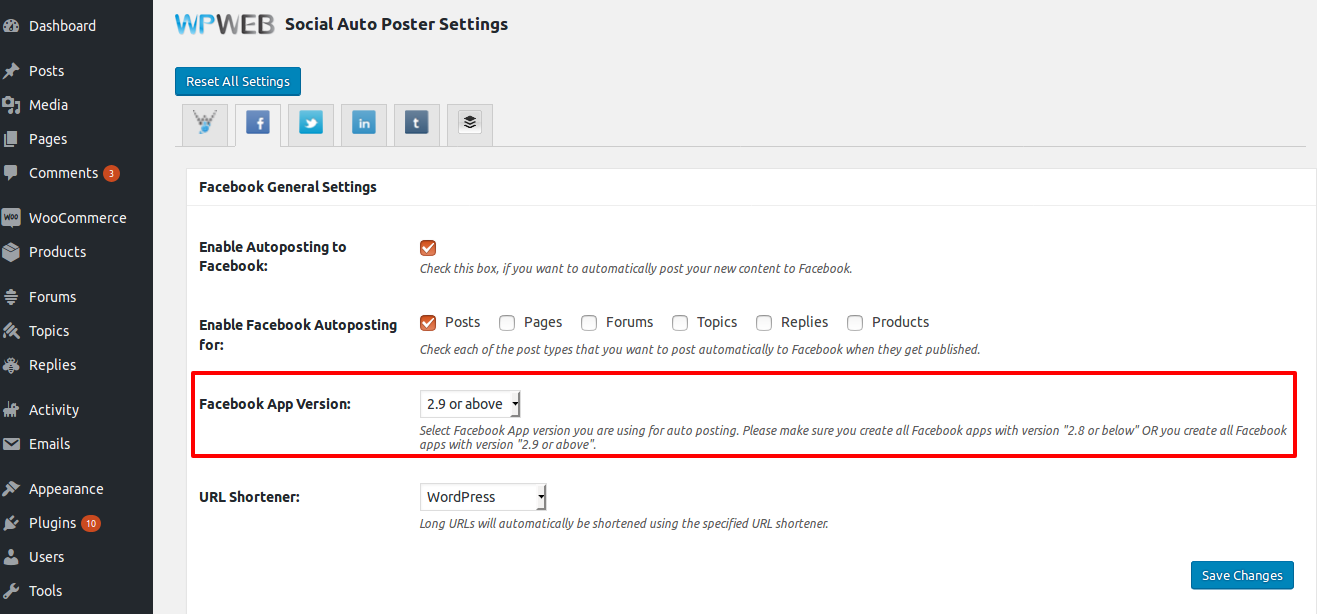
Task: Open the Facebook App Version dropdown
Action: [x=470, y=404]
